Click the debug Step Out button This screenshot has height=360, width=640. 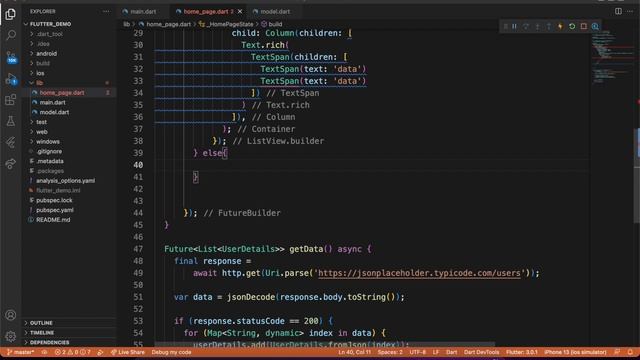click(549, 27)
